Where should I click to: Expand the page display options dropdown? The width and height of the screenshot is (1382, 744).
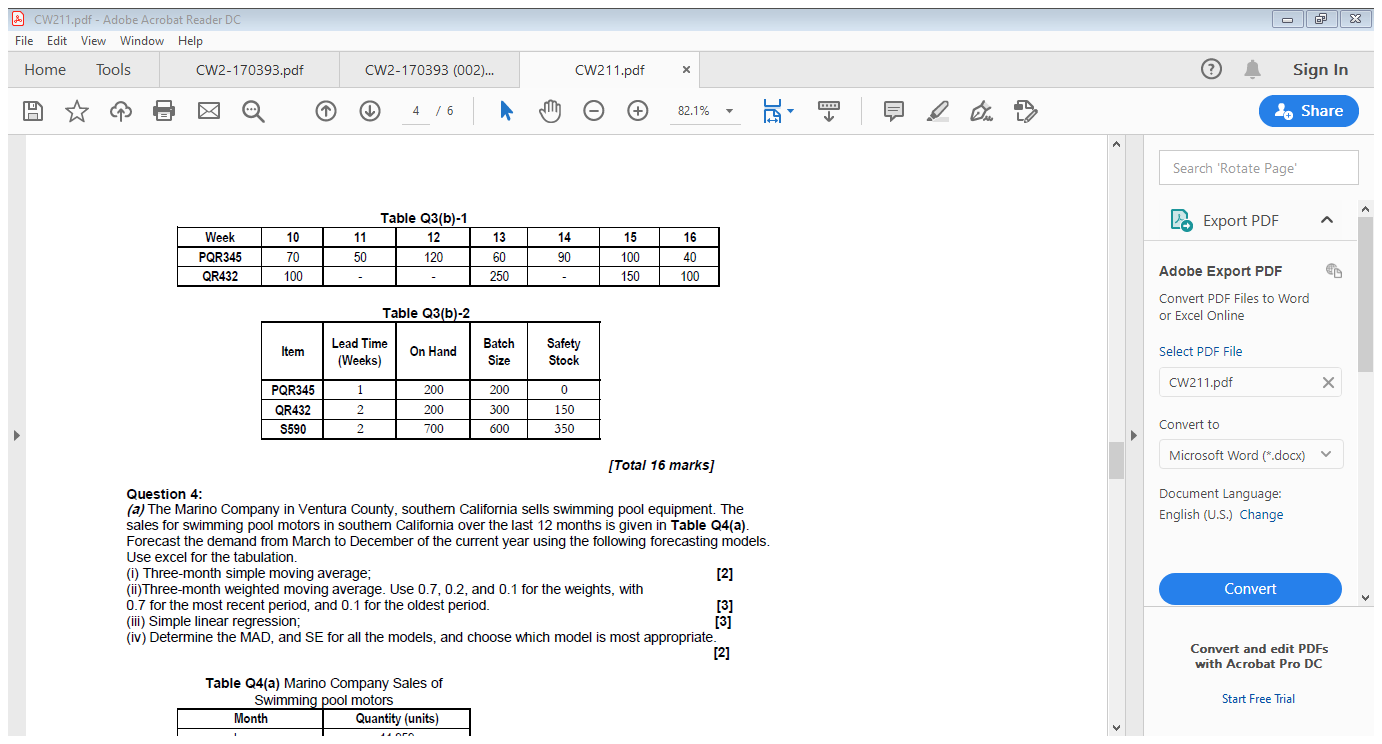pos(789,111)
